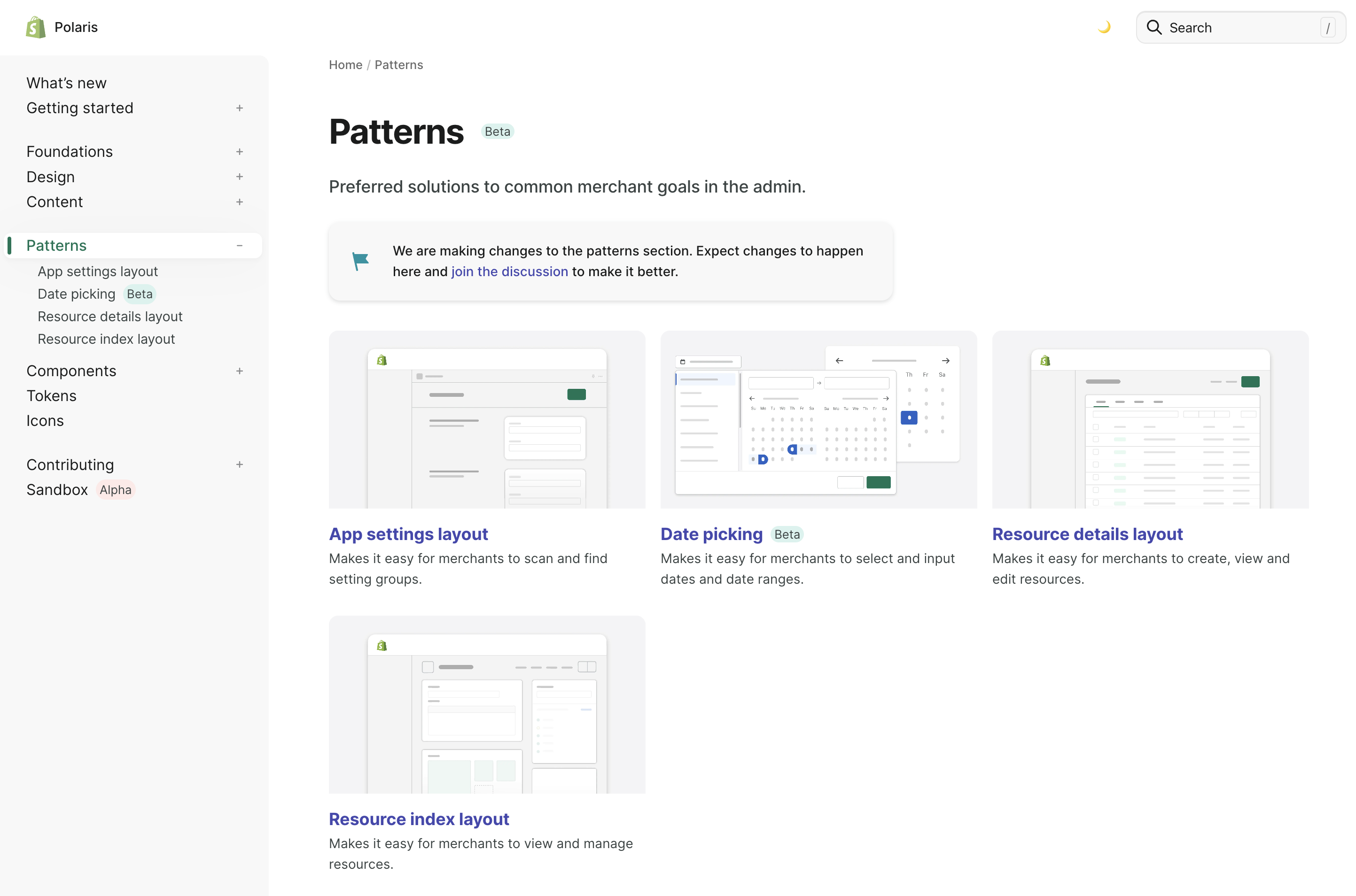Click the slash shortcut key badge

click(1327, 27)
